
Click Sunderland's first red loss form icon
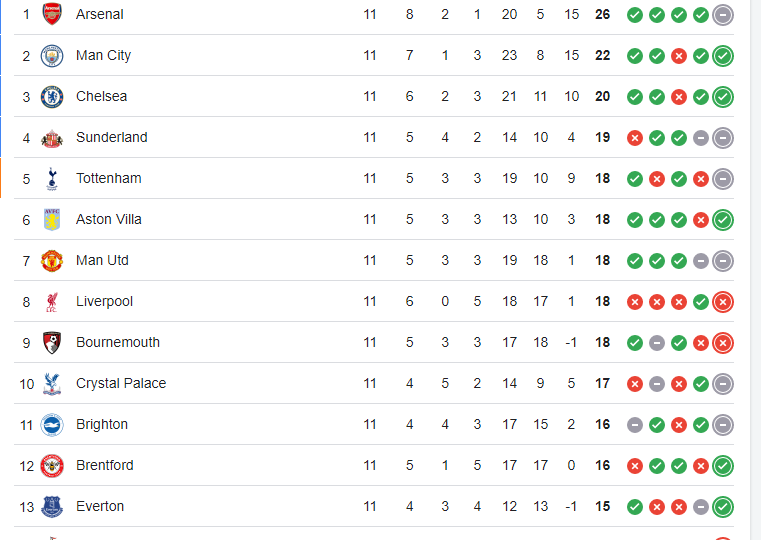coord(634,138)
